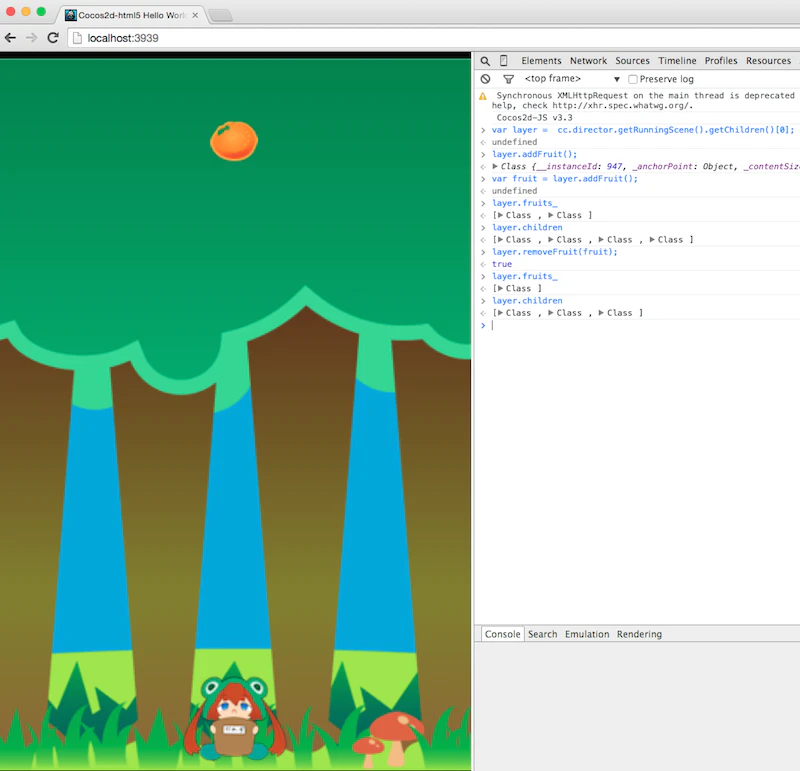The width and height of the screenshot is (800, 771).
Task: Click the layer.addFruit(); command text
Action: pos(534,154)
